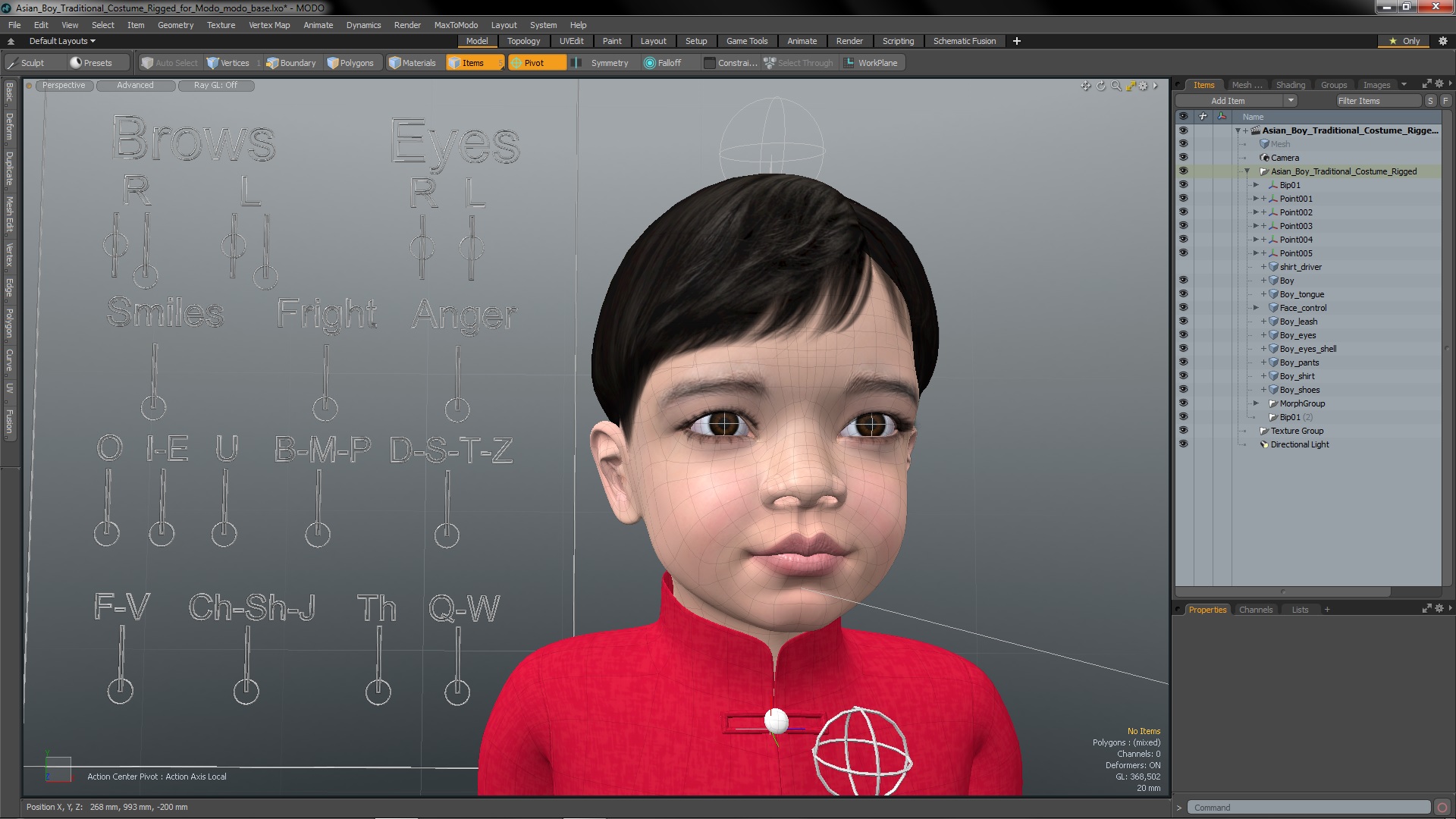Maximize the viewport with the expand icon
The width and height of the screenshot is (1456, 819).
tap(1130, 86)
